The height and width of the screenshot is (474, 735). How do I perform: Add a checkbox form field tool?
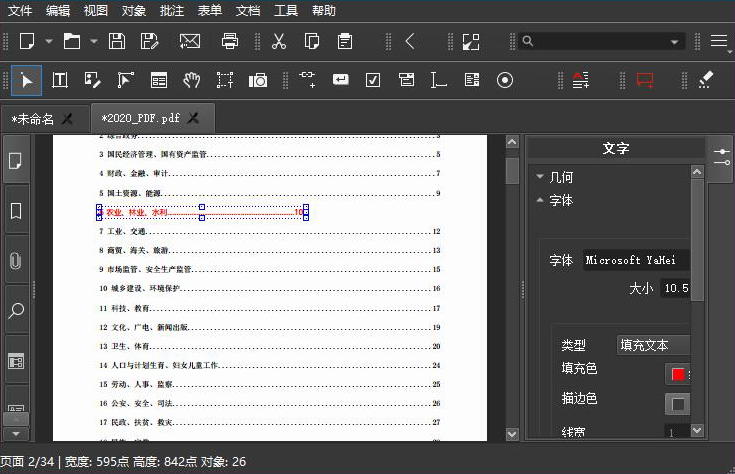coord(373,80)
